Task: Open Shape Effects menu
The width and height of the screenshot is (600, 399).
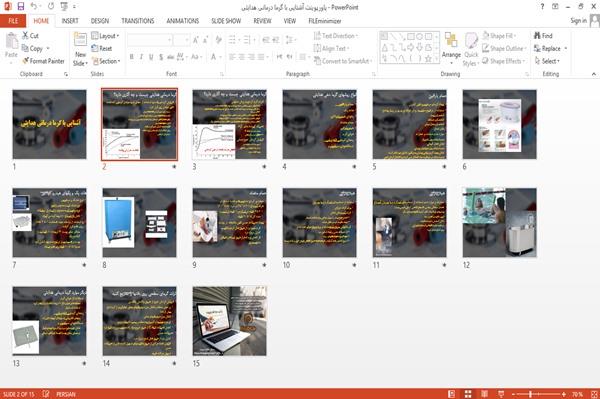Action: (503, 61)
